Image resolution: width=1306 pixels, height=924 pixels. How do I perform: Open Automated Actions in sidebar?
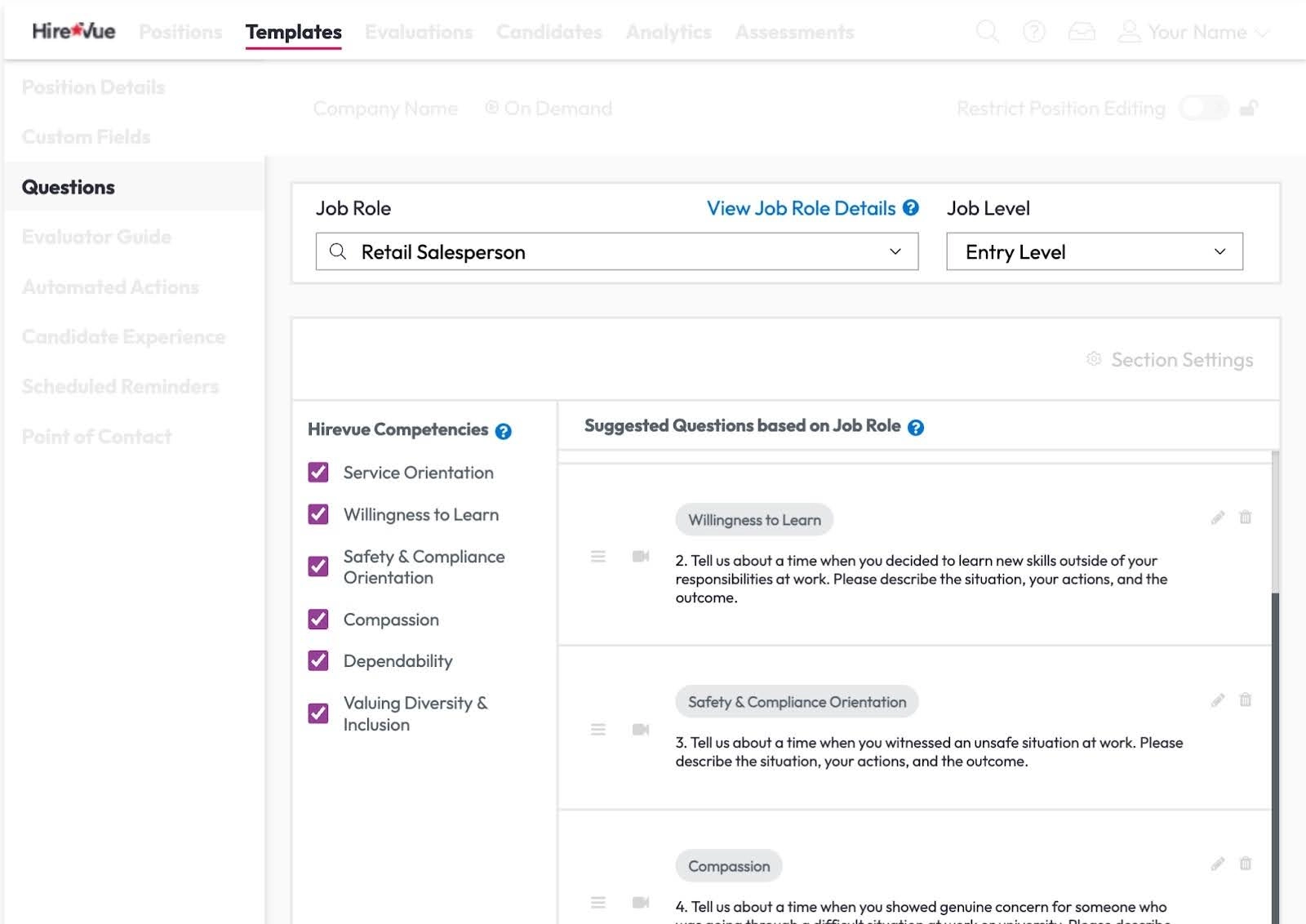110,287
